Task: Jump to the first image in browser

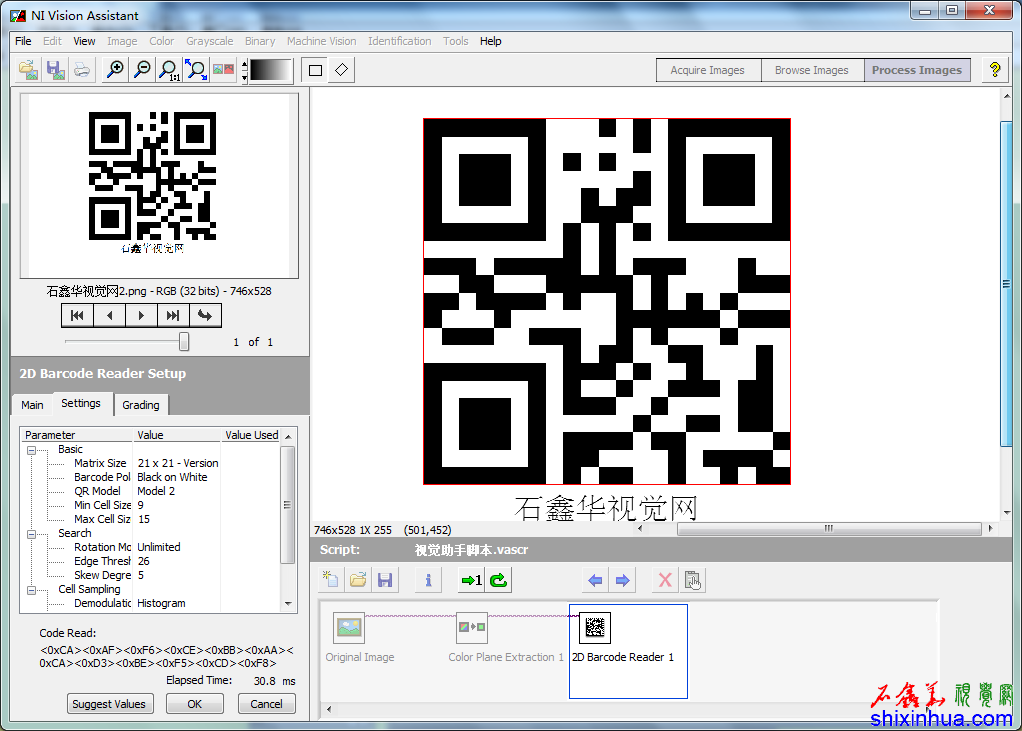Action: pyautogui.click(x=78, y=315)
